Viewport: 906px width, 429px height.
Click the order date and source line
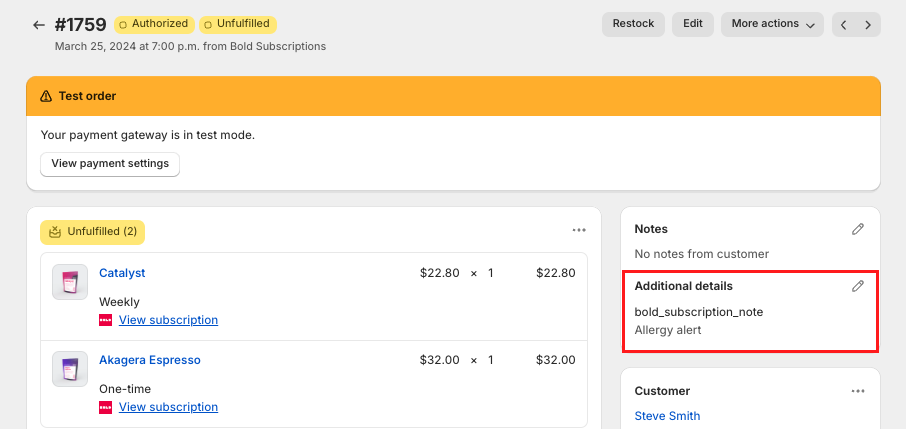click(x=190, y=46)
